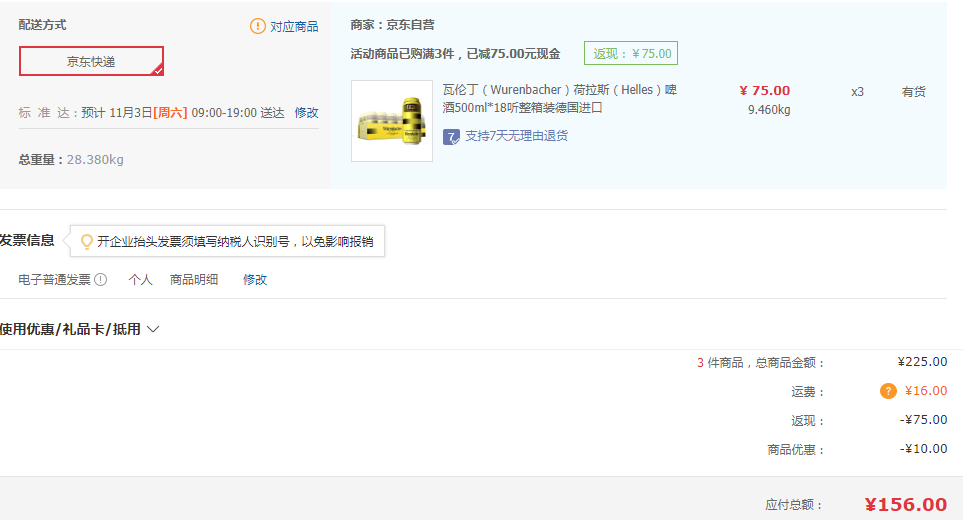Click the orange question icon beside shipping fee

pos(888,391)
